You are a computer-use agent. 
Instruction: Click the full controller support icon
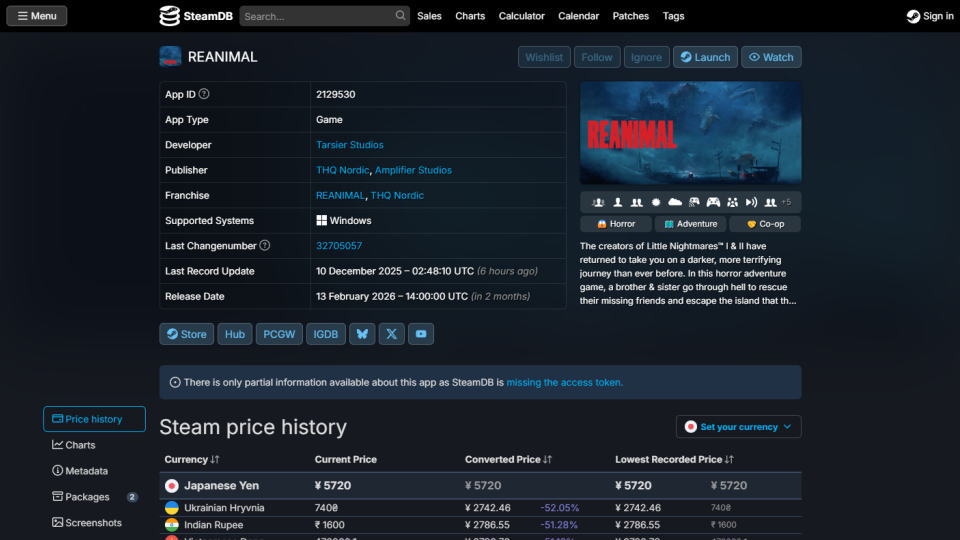713,202
